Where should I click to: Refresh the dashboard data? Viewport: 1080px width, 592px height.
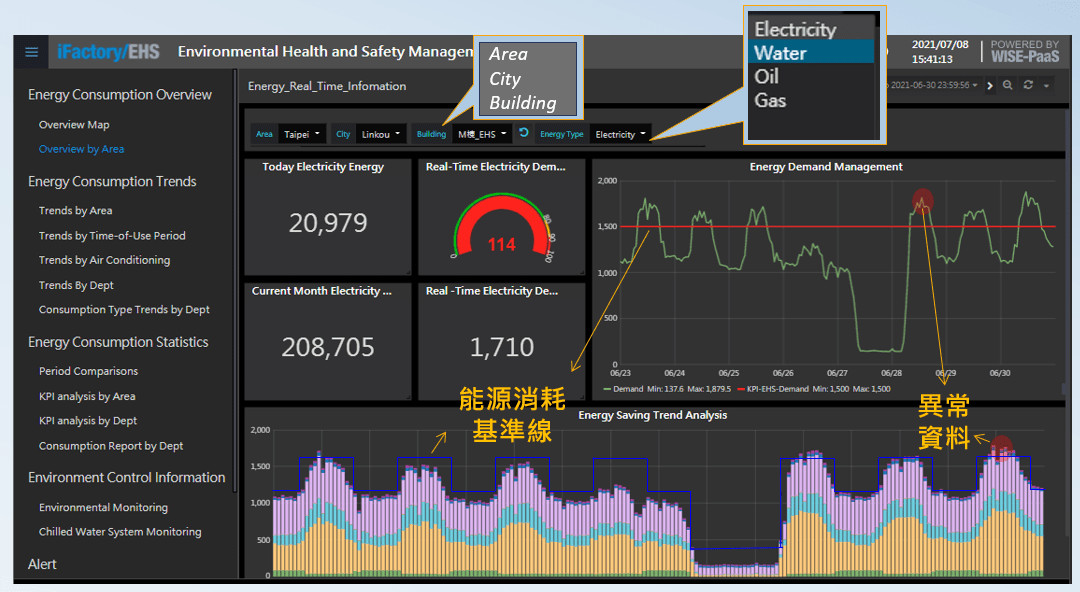coord(1028,85)
